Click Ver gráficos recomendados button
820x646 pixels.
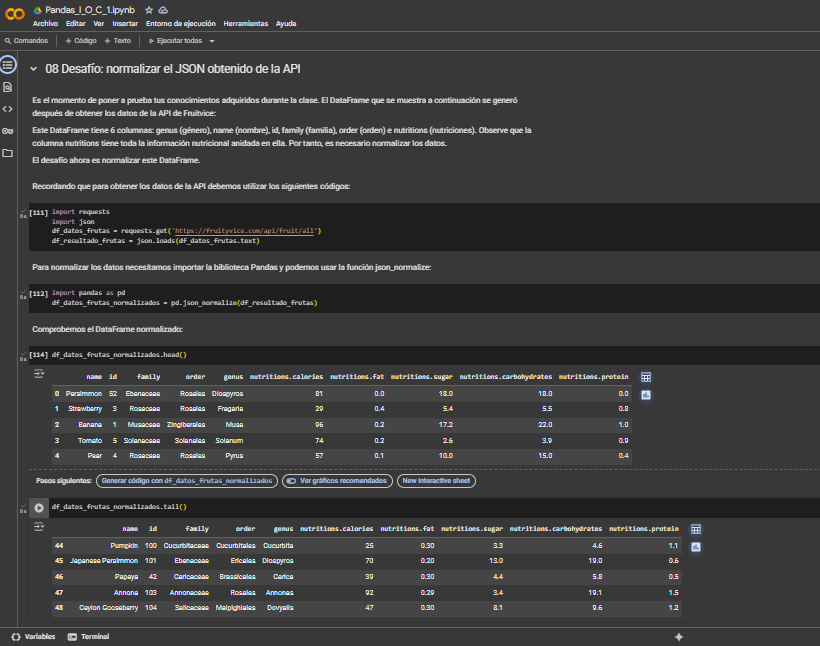[x=337, y=481]
